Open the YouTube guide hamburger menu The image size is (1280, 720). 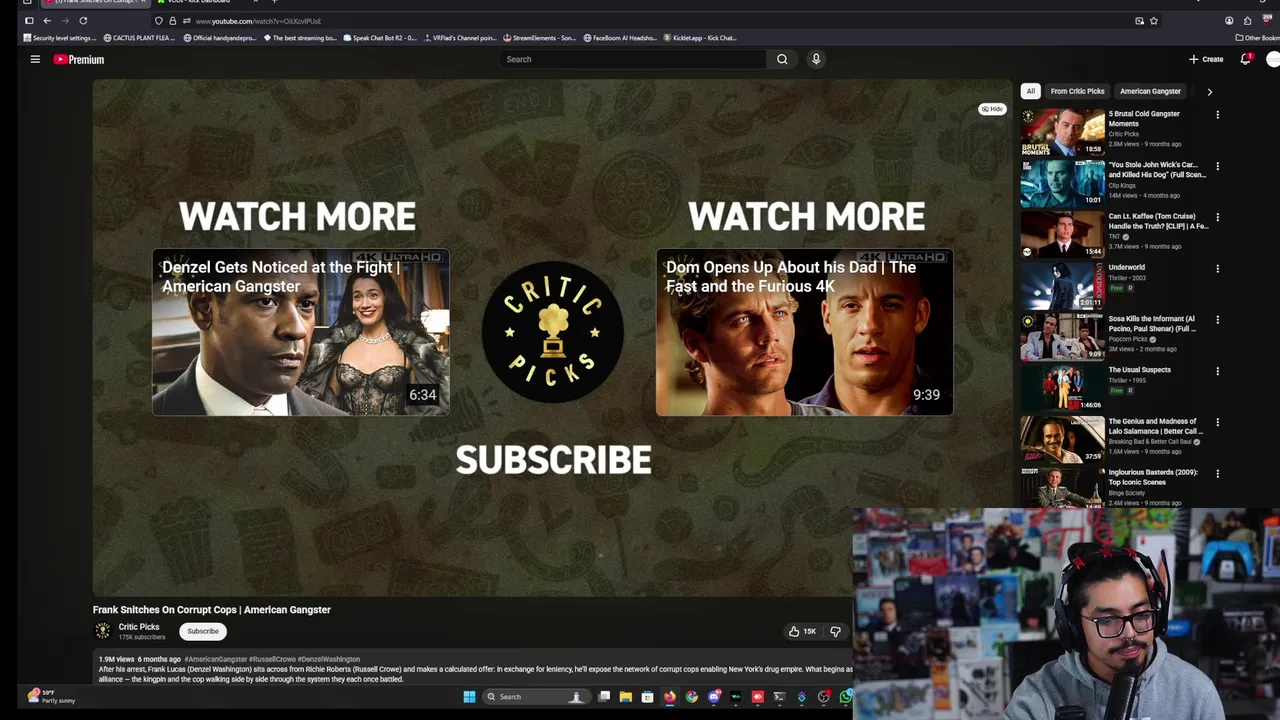click(35, 59)
